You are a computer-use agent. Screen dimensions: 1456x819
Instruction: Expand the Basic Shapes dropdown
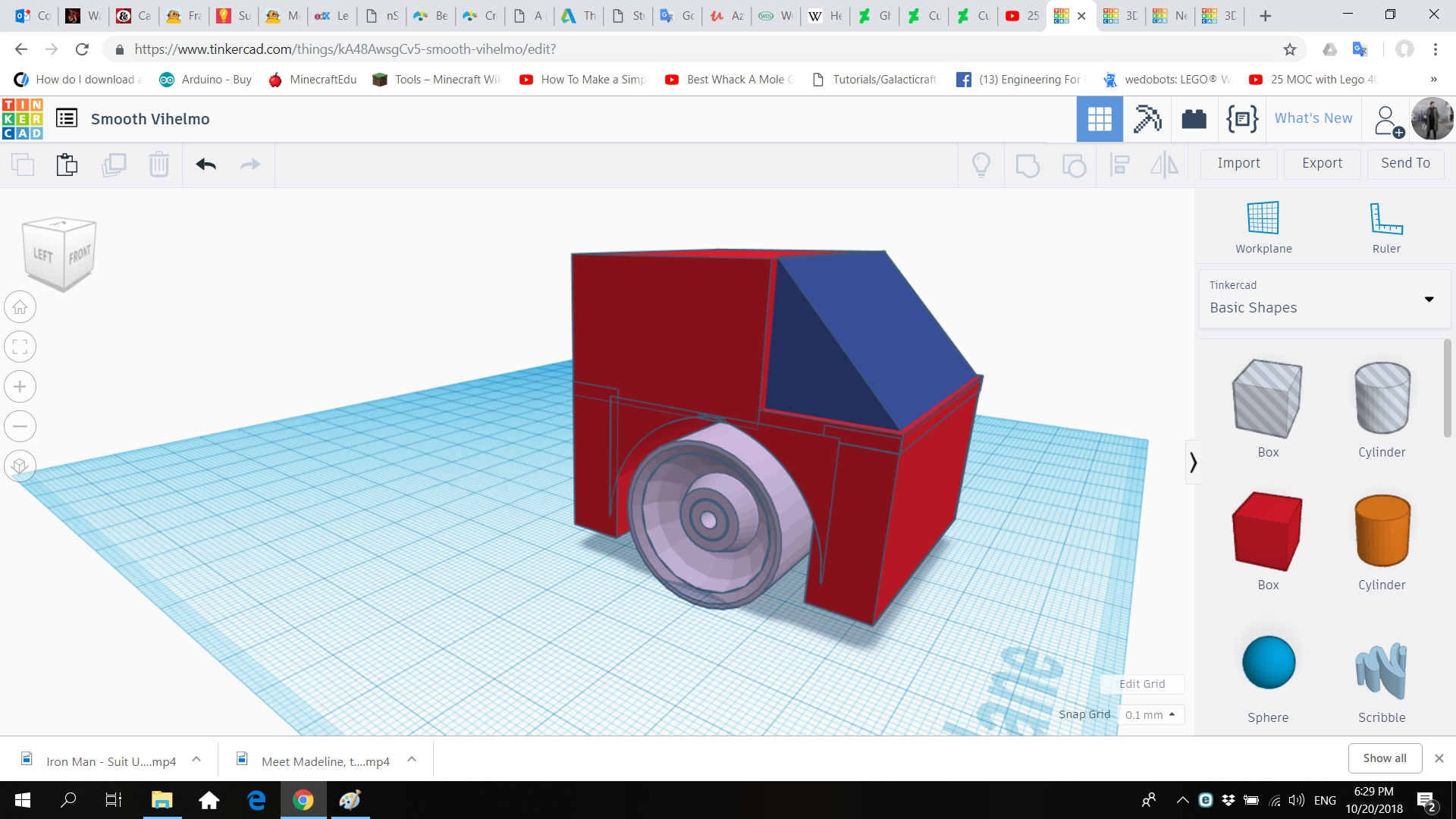point(1429,299)
